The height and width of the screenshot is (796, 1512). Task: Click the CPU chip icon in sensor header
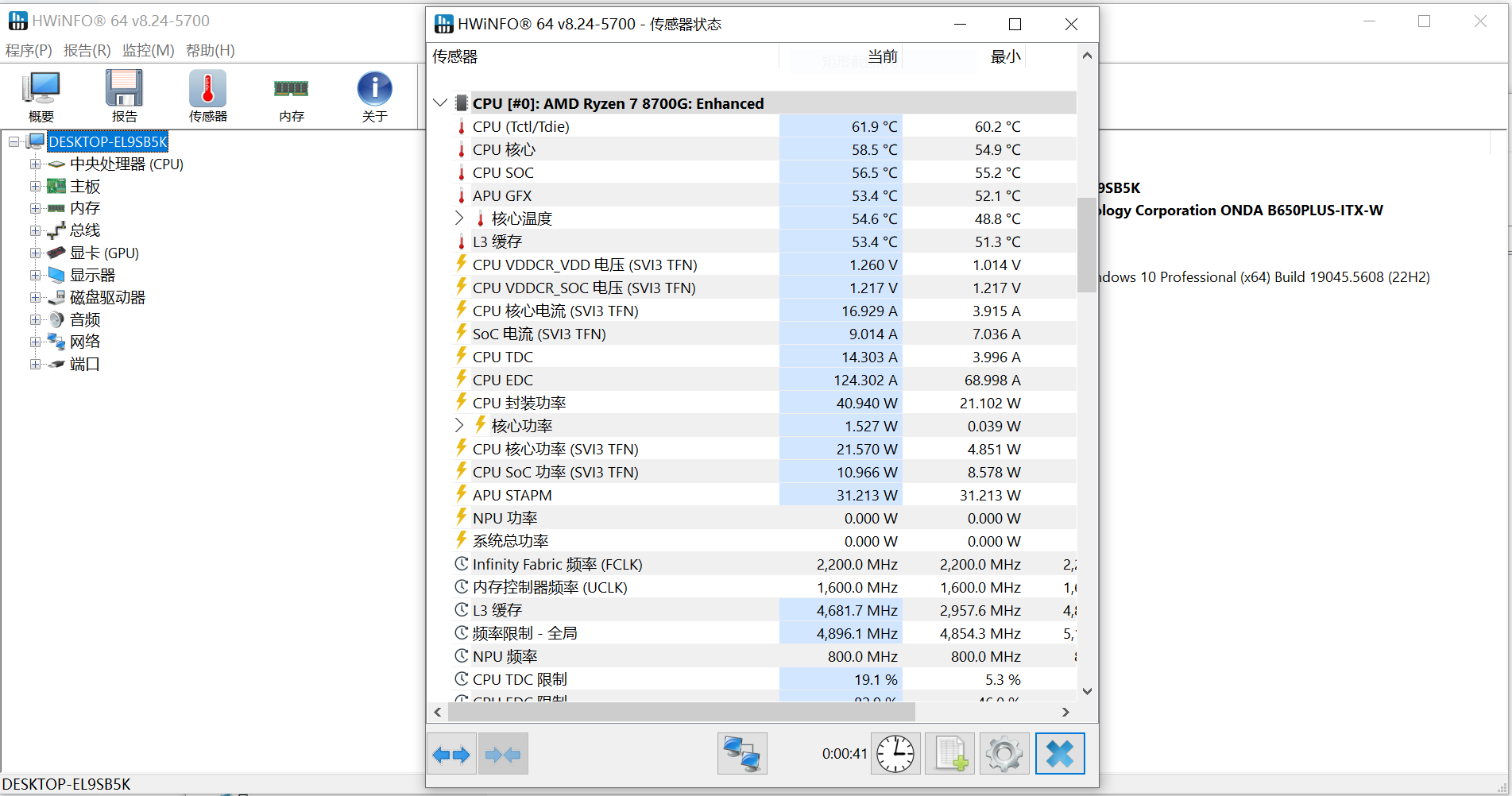[461, 103]
